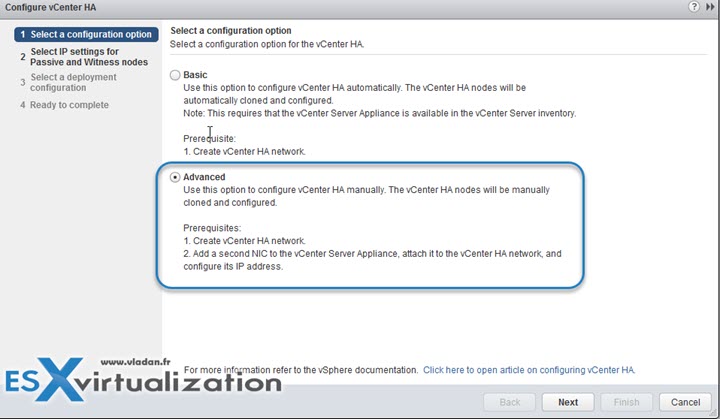
Task: Click the Finish button
Action: click(626, 402)
